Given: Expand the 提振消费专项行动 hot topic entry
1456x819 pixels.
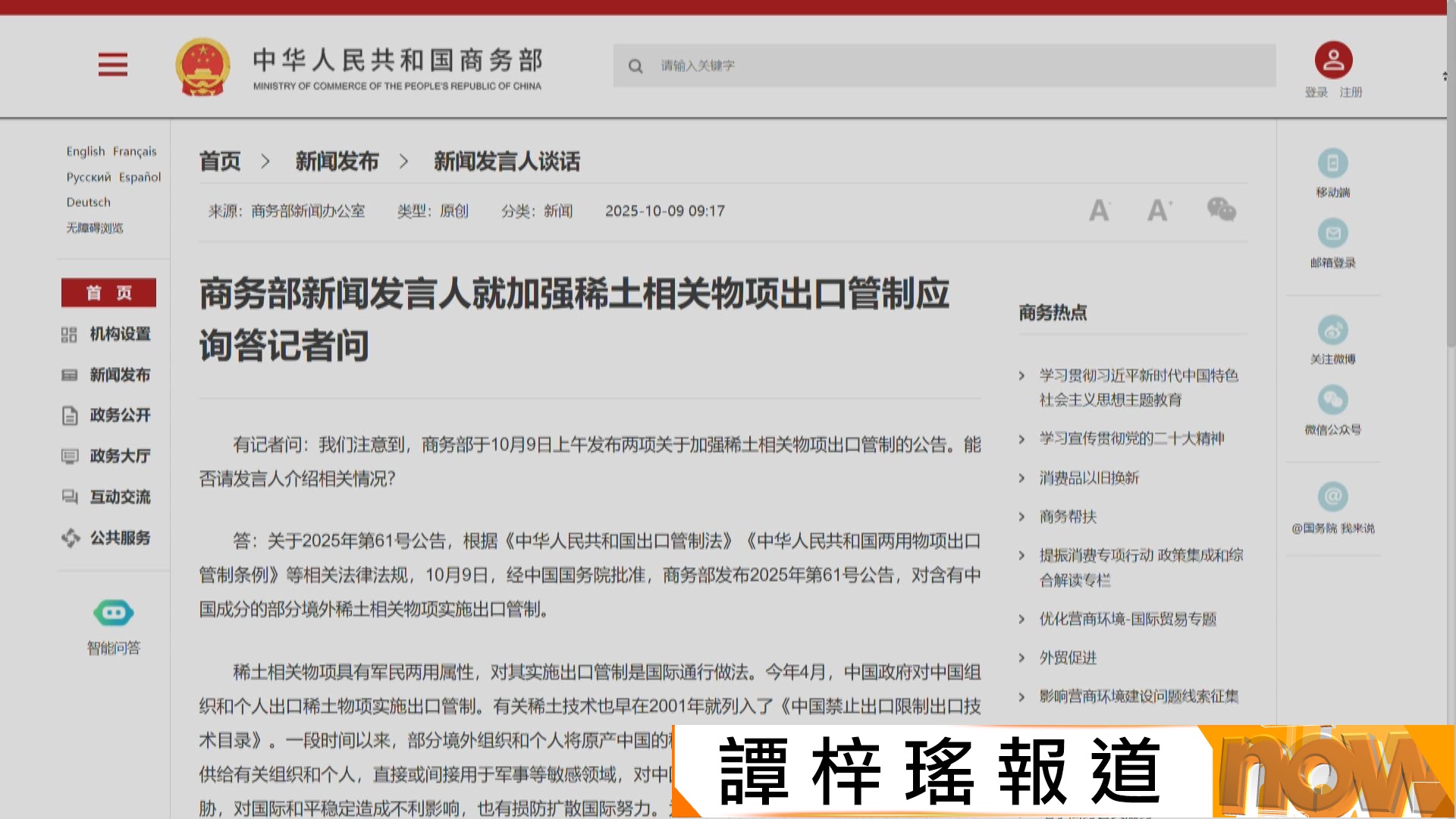Looking at the screenshot, I should 1023,555.
